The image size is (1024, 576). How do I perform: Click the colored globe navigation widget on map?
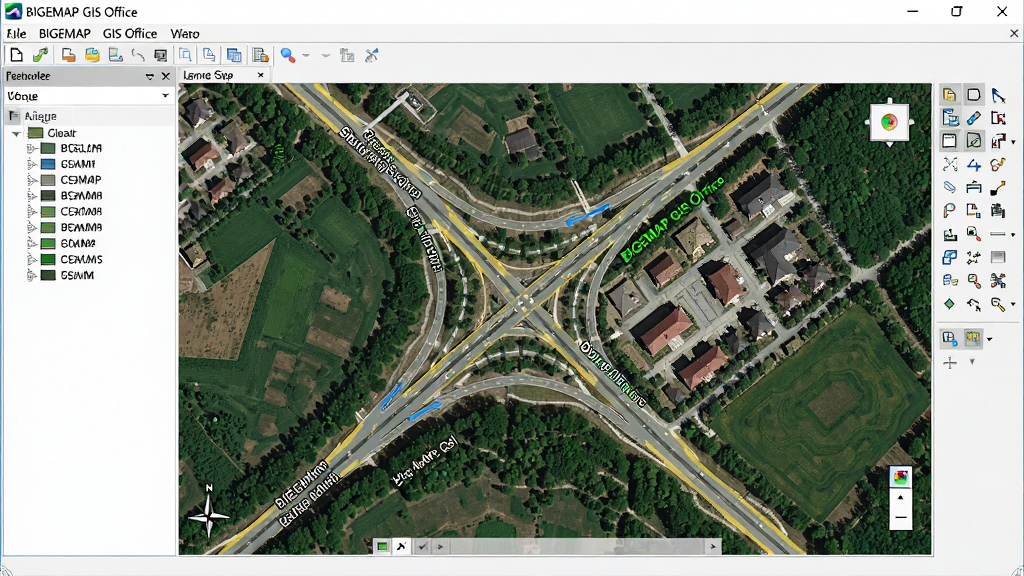click(889, 121)
